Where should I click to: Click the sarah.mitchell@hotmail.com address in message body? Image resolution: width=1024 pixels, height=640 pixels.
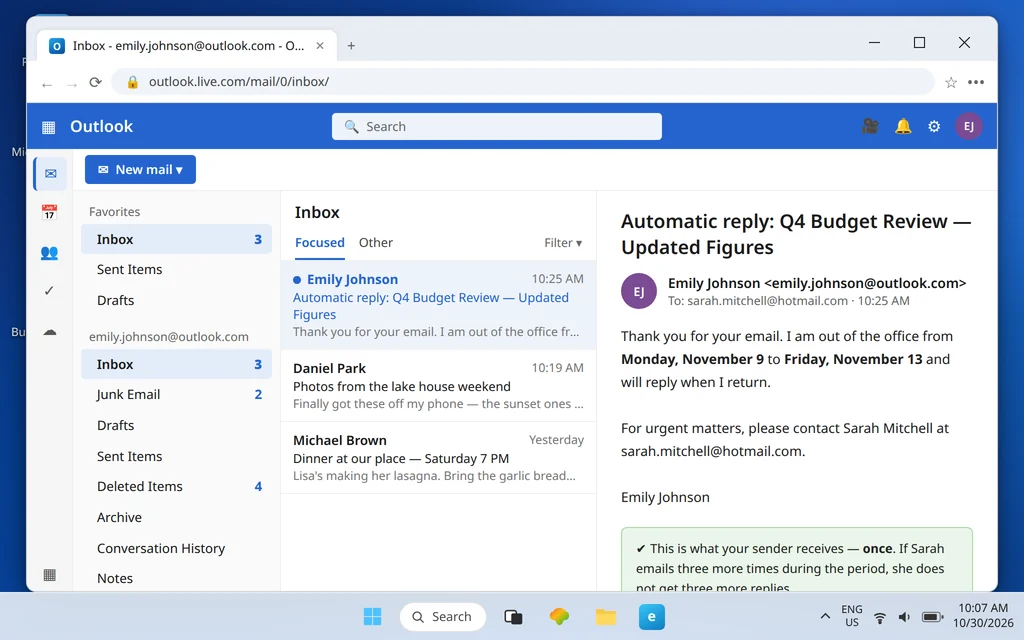(711, 451)
